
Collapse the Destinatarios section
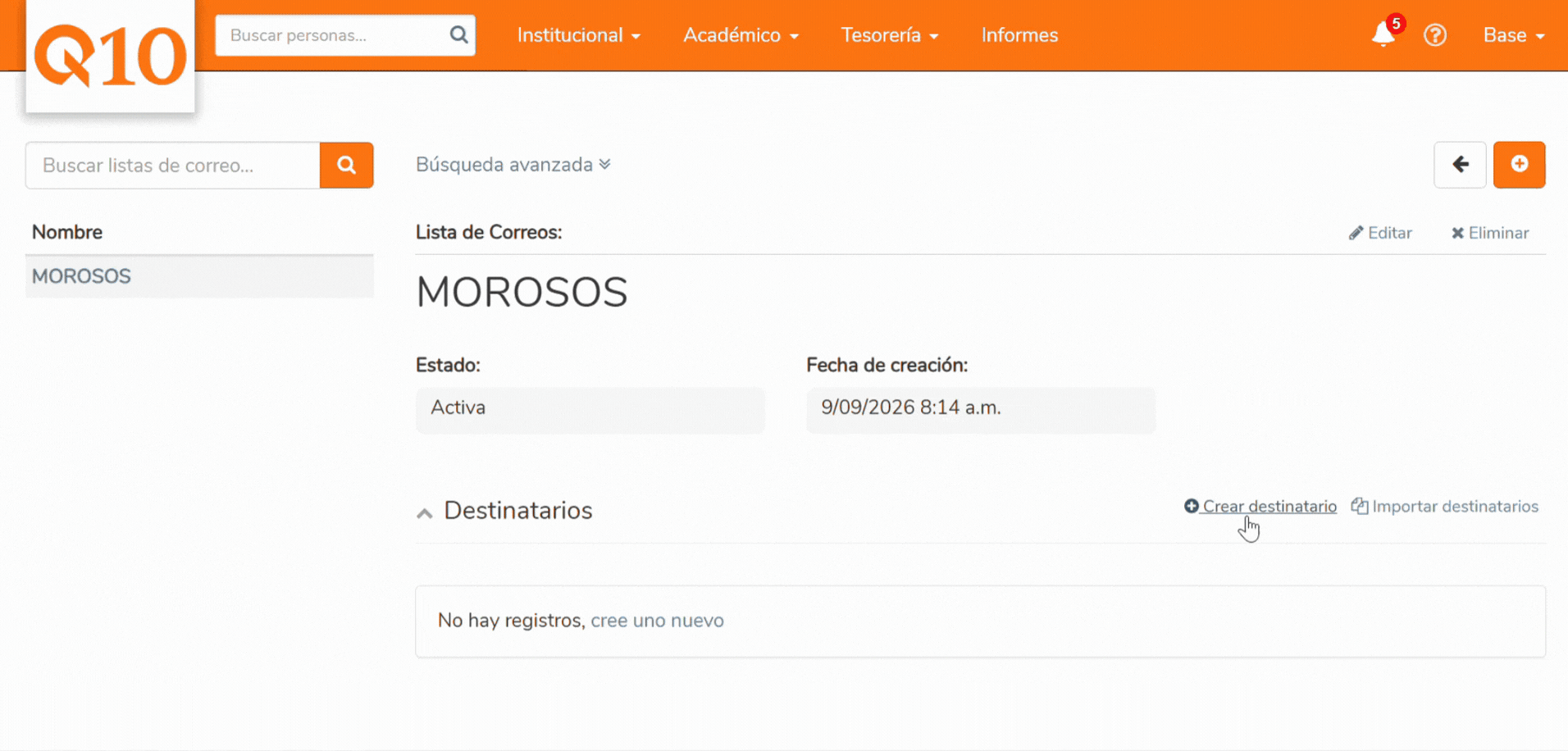[x=424, y=513]
